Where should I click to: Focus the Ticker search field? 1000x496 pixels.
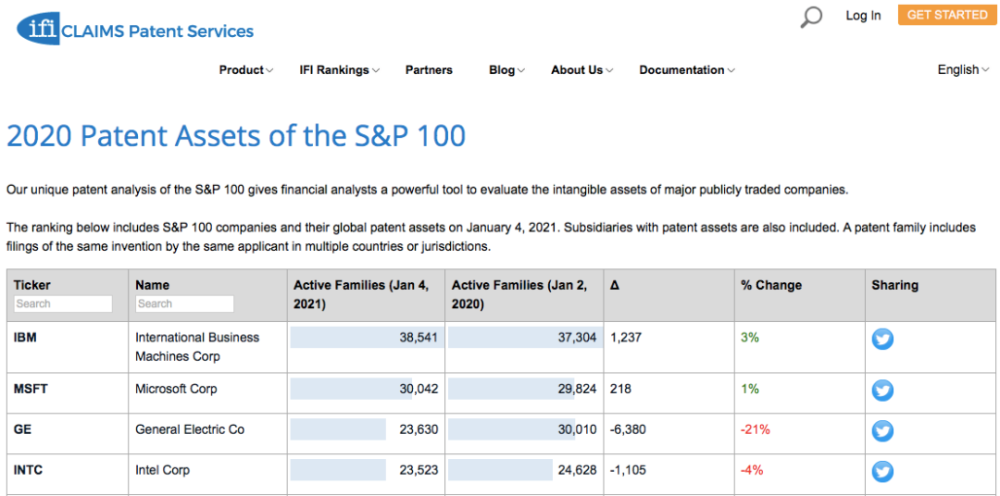[x=63, y=304]
